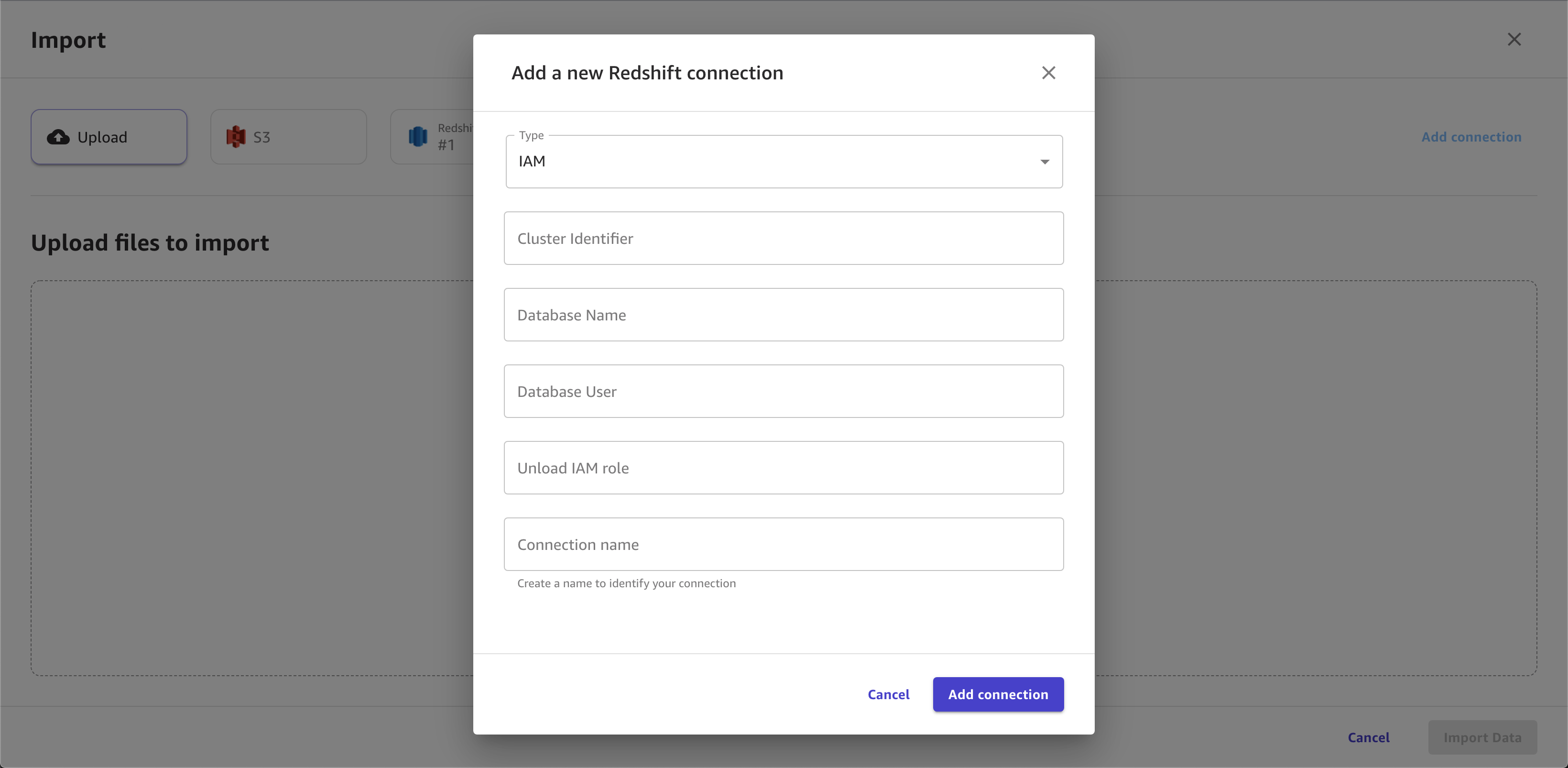1568x768 pixels.
Task: Open the connection type selector
Action: pos(784,161)
